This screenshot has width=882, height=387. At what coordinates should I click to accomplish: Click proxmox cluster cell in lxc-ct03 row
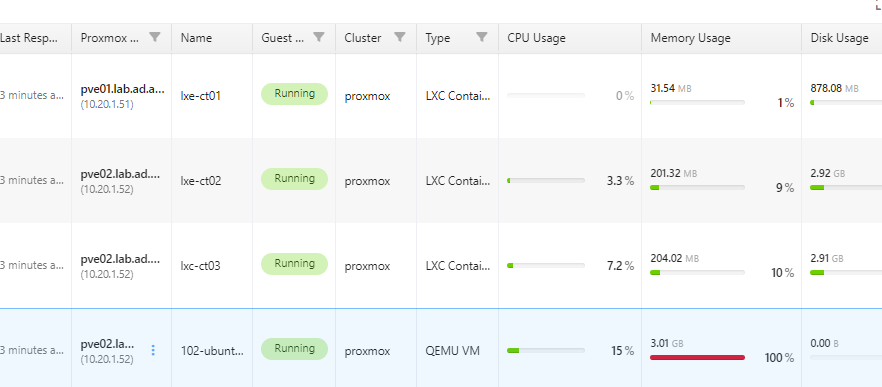coord(367,266)
